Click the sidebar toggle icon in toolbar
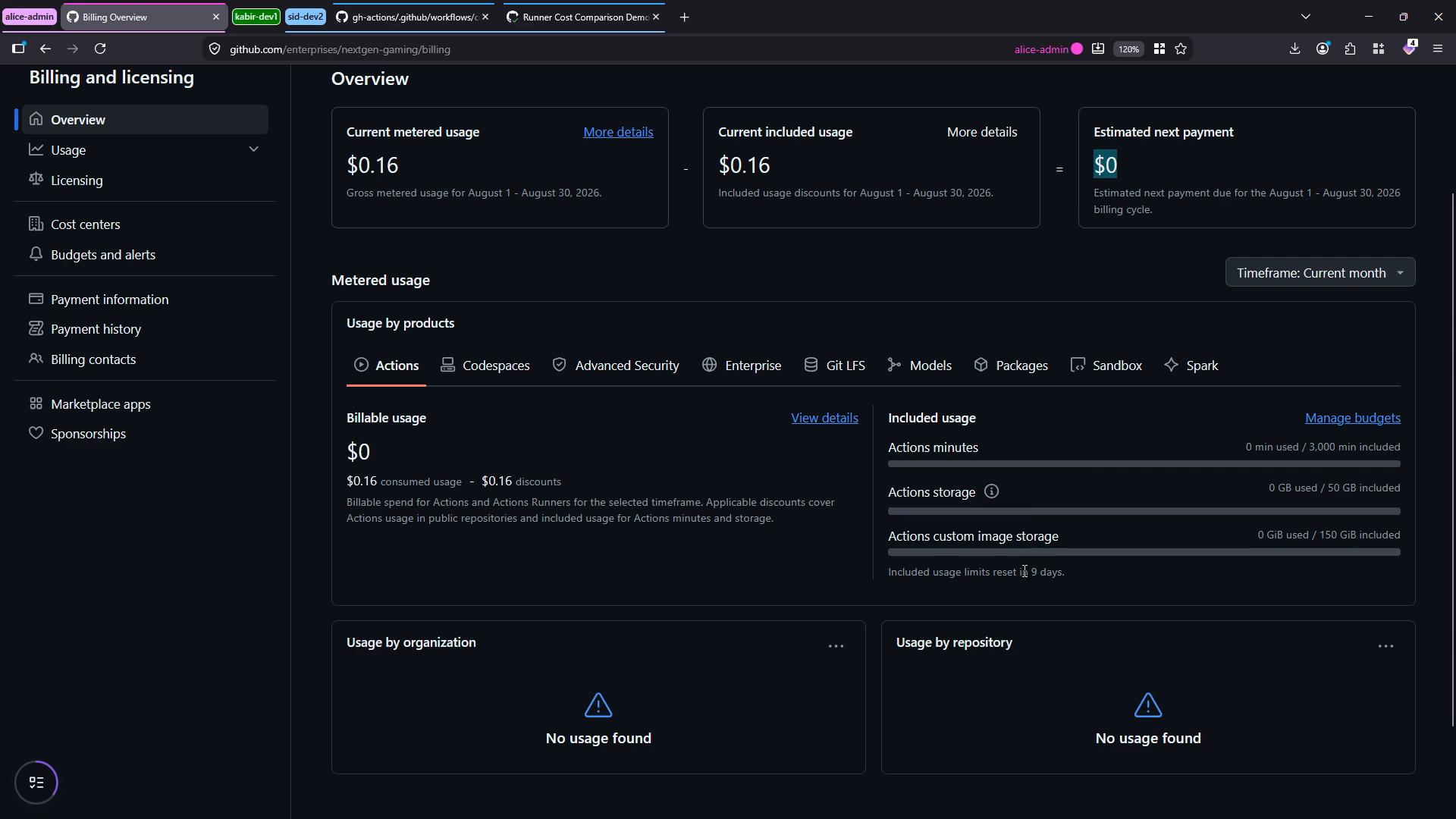The height and width of the screenshot is (819, 1456). point(18,49)
